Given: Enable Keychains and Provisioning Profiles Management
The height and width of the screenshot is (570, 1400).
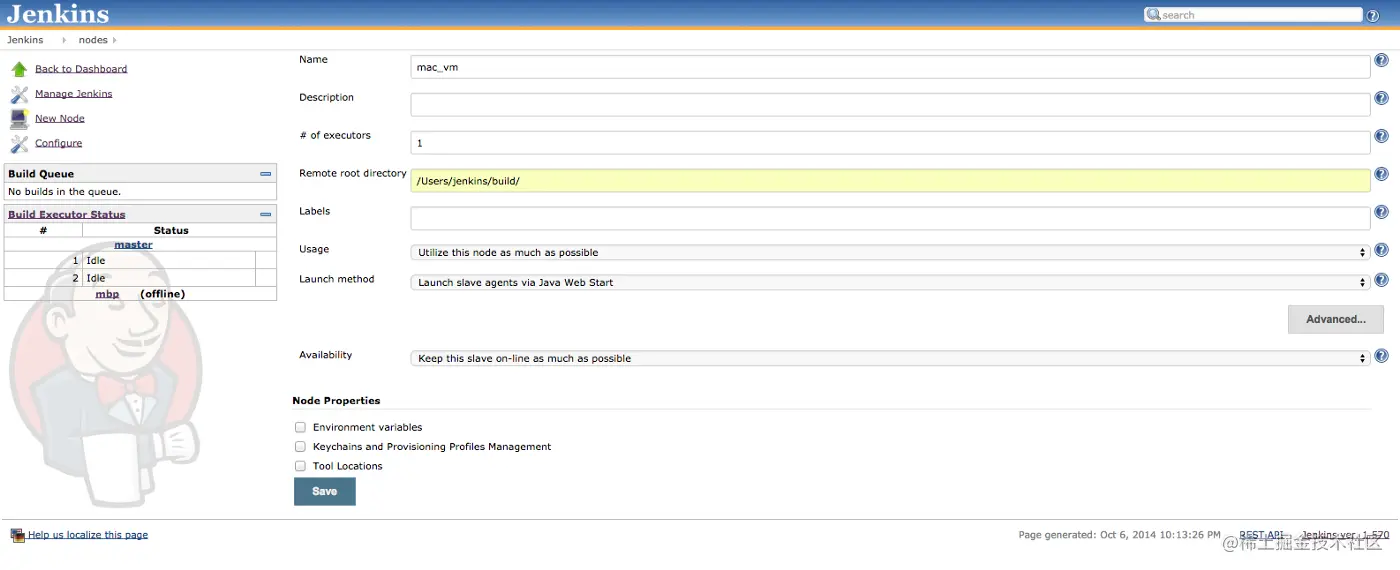Looking at the screenshot, I should click(x=300, y=447).
